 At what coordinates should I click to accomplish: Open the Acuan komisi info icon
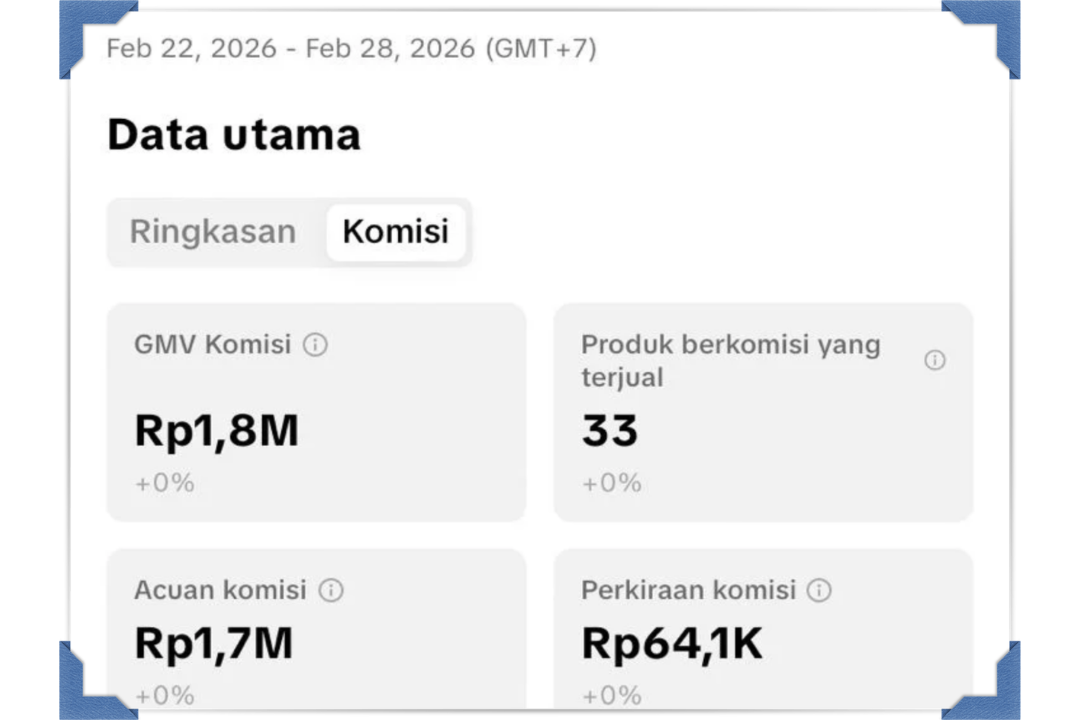coord(331,590)
